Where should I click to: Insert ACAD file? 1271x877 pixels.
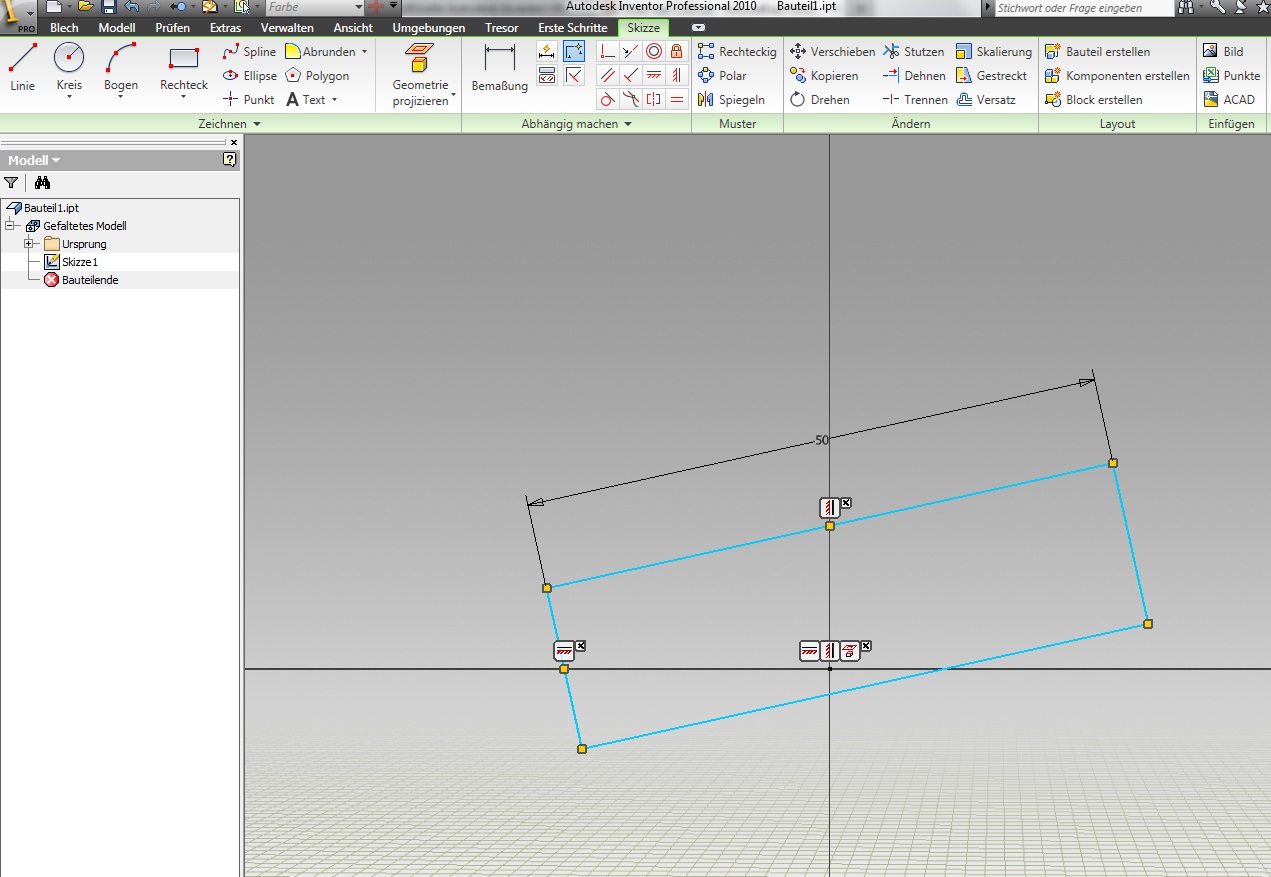[1228, 100]
